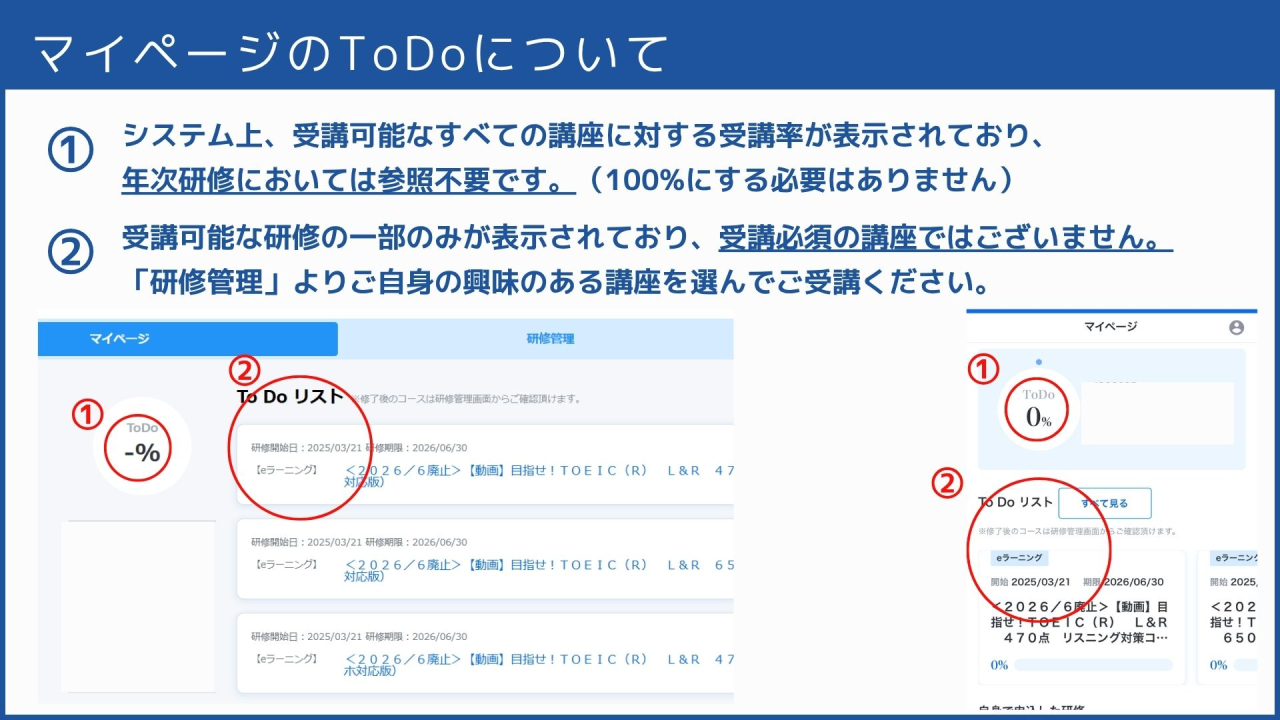Click the ① numbered circle beside the first instruction
The height and width of the screenshot is (720, 1280).
coord(68,145)
